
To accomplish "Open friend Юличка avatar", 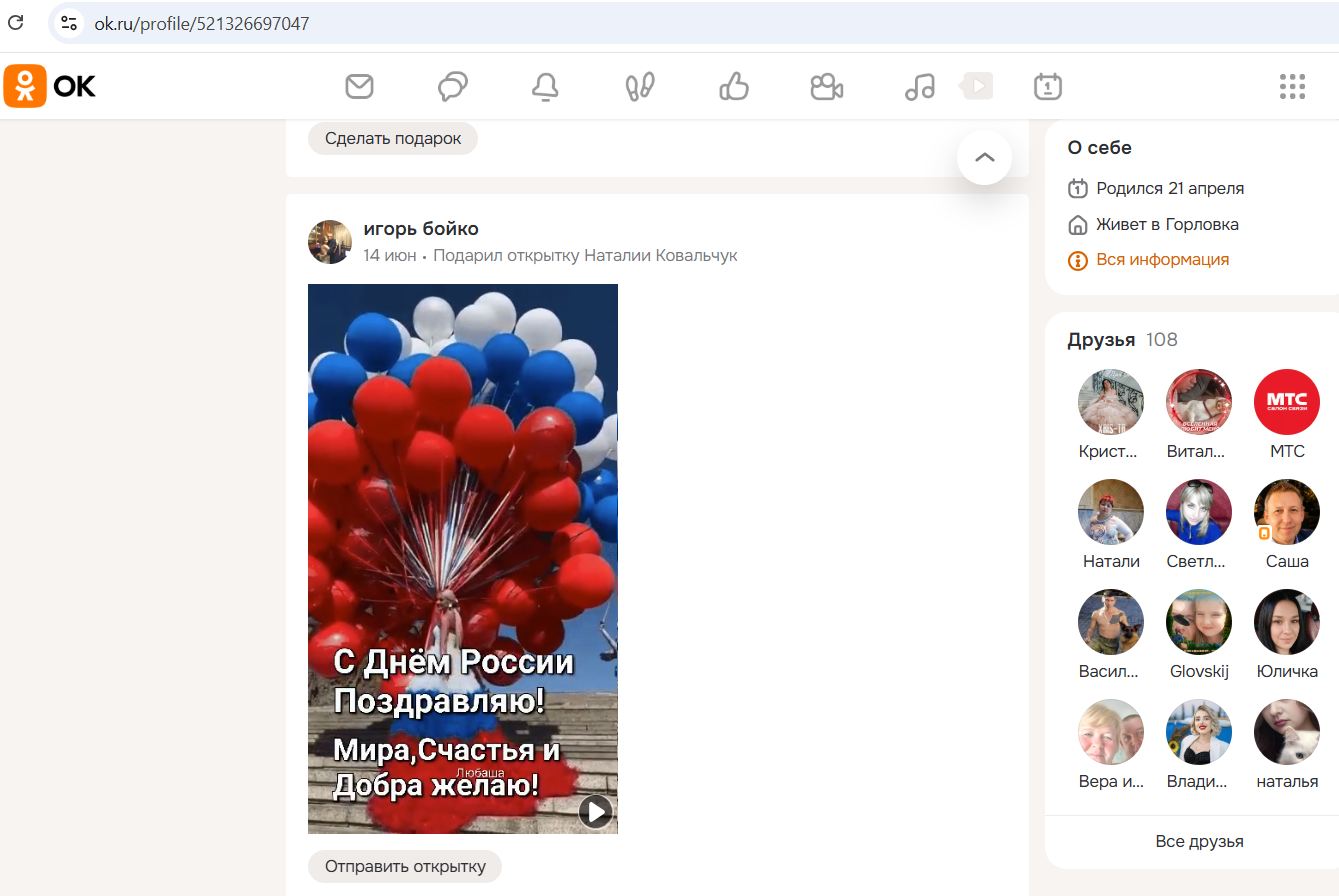I will tap(1287, 622).
